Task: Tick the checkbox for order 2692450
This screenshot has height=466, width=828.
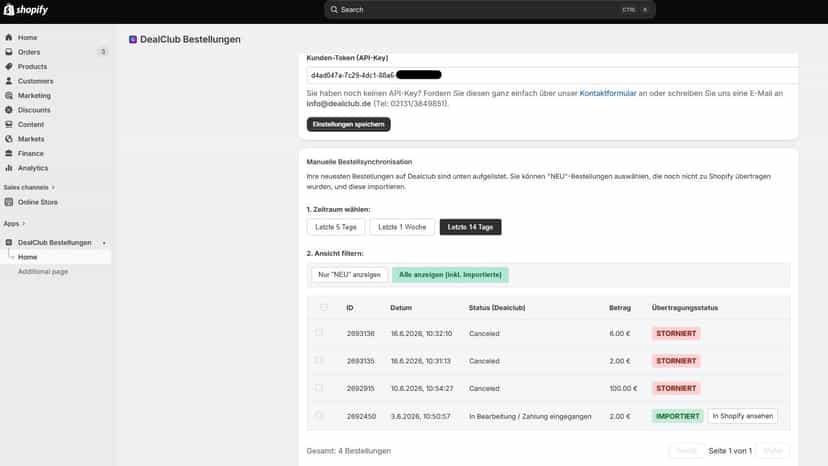Action: coord(318,415)
